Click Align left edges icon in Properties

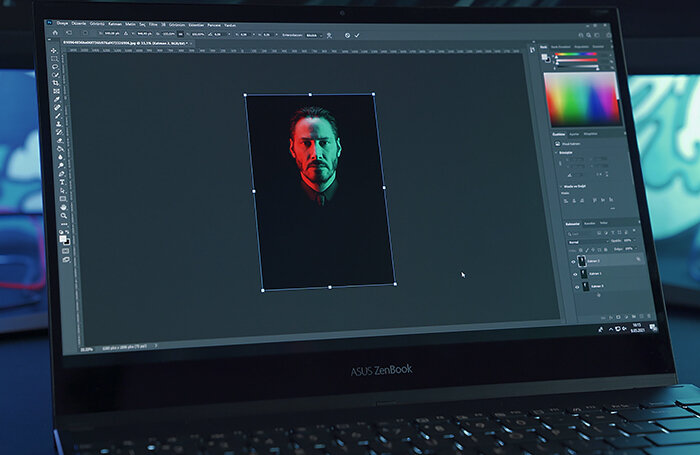[x=566, y=201]
